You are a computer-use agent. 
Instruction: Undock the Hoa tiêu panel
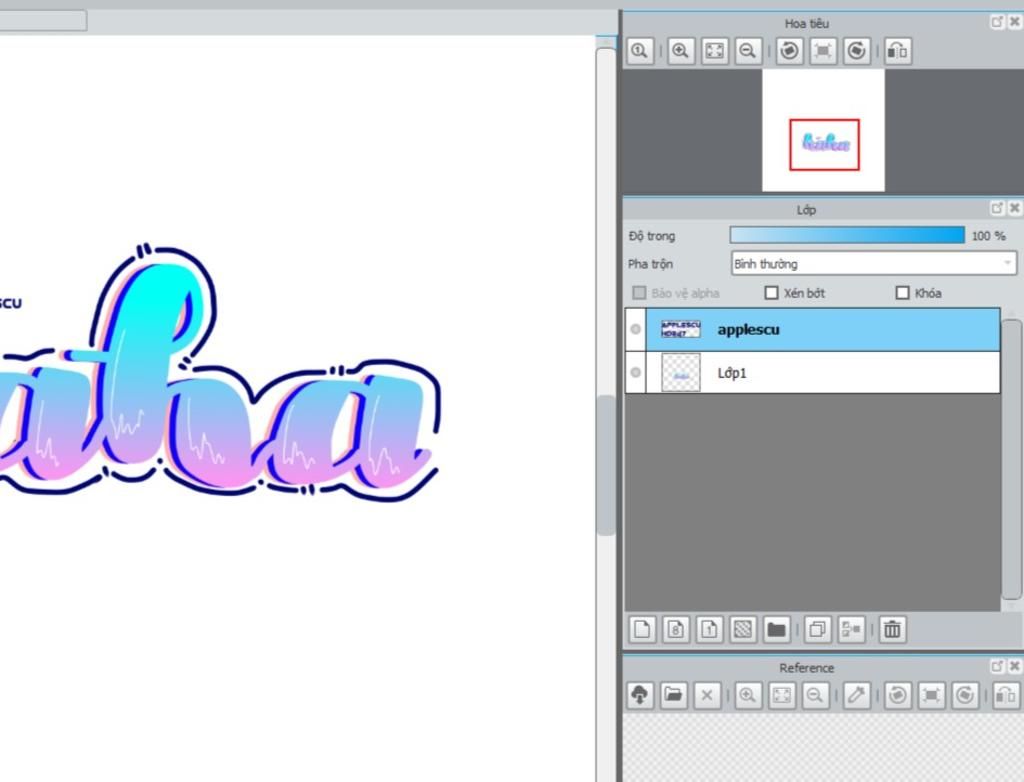(x=997, y=22)
